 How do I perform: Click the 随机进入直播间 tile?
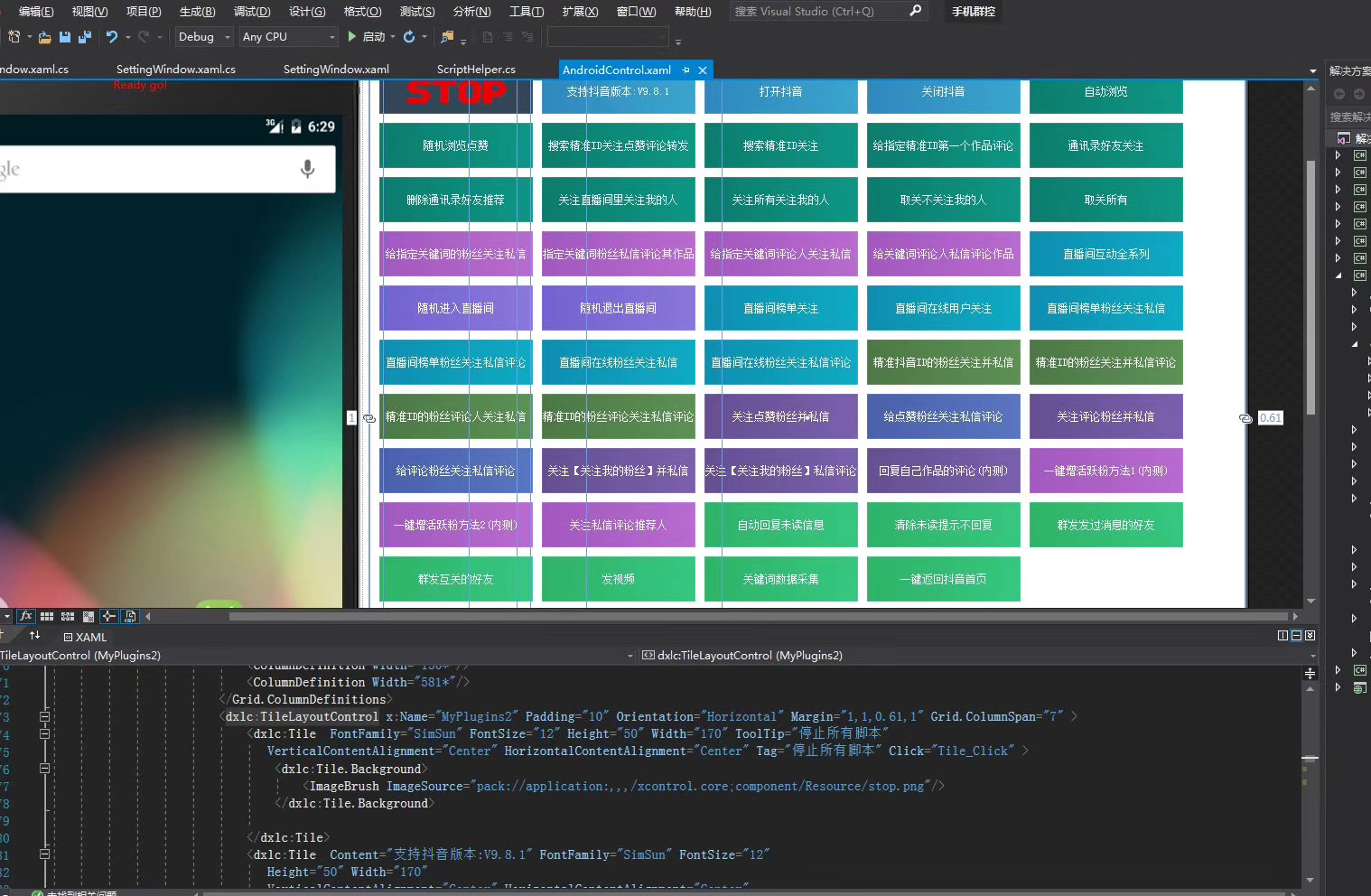[455, 308]
